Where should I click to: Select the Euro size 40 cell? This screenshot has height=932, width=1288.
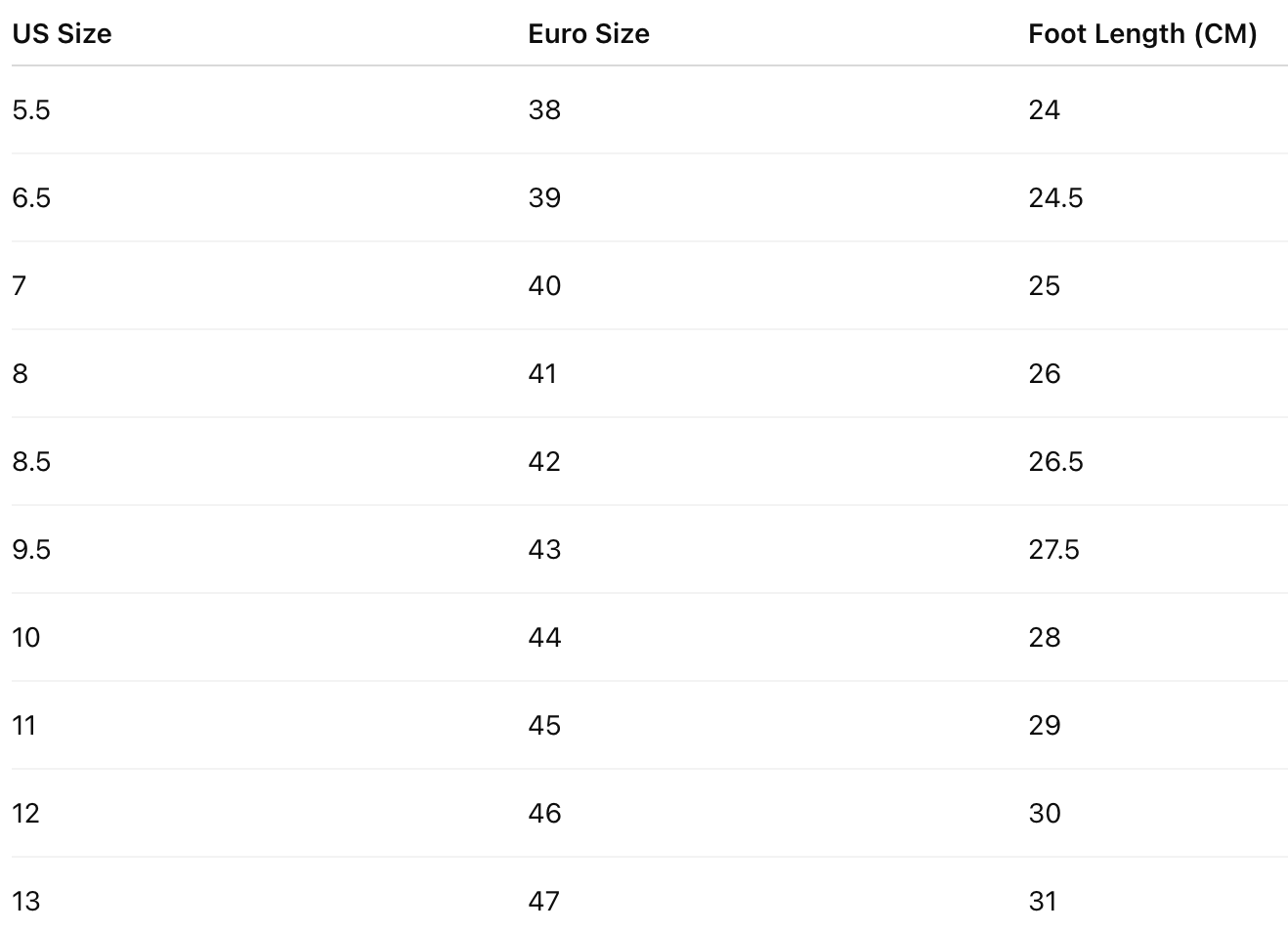pos(544,285)
